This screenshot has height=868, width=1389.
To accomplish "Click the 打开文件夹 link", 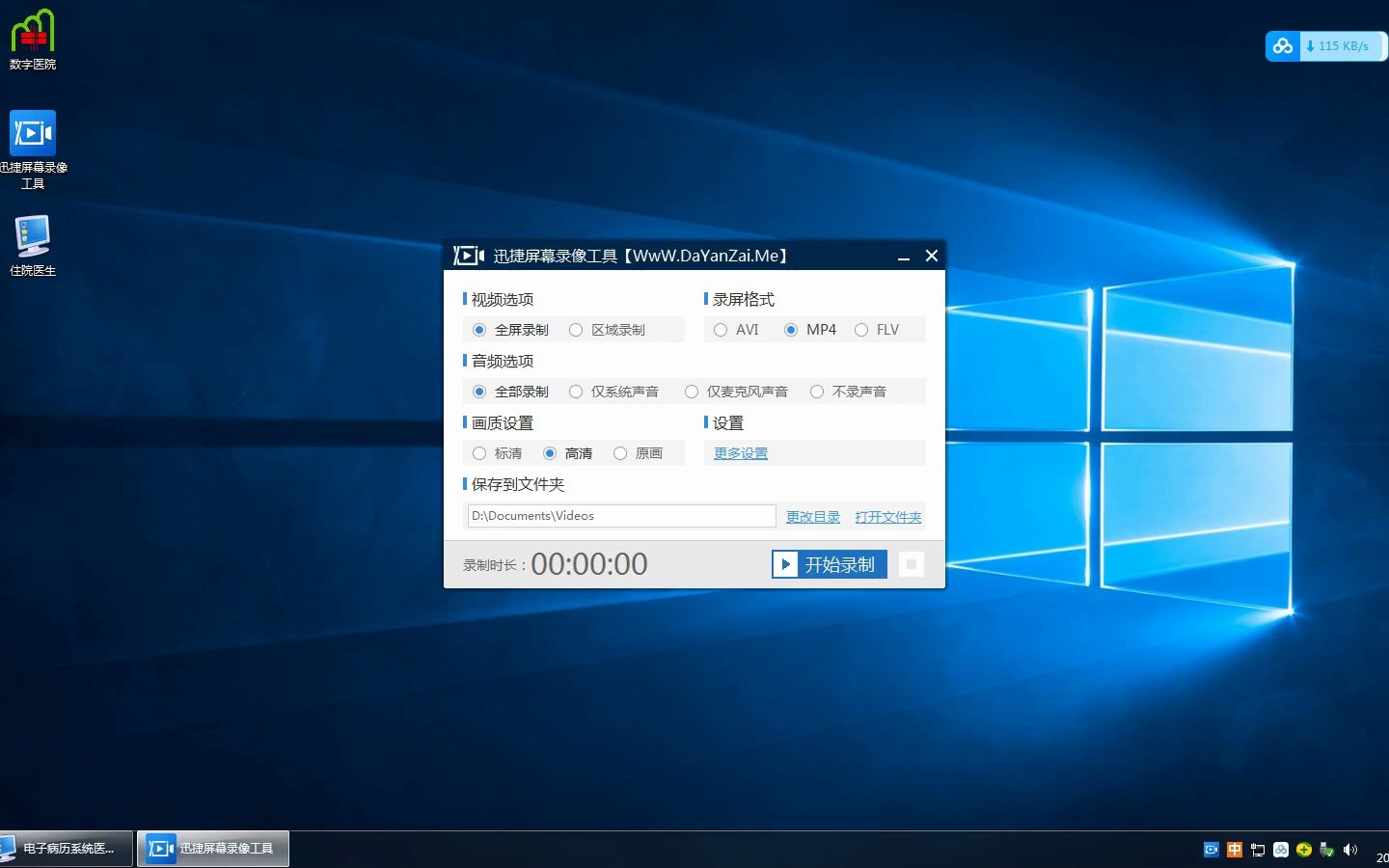I will point(888,517).
